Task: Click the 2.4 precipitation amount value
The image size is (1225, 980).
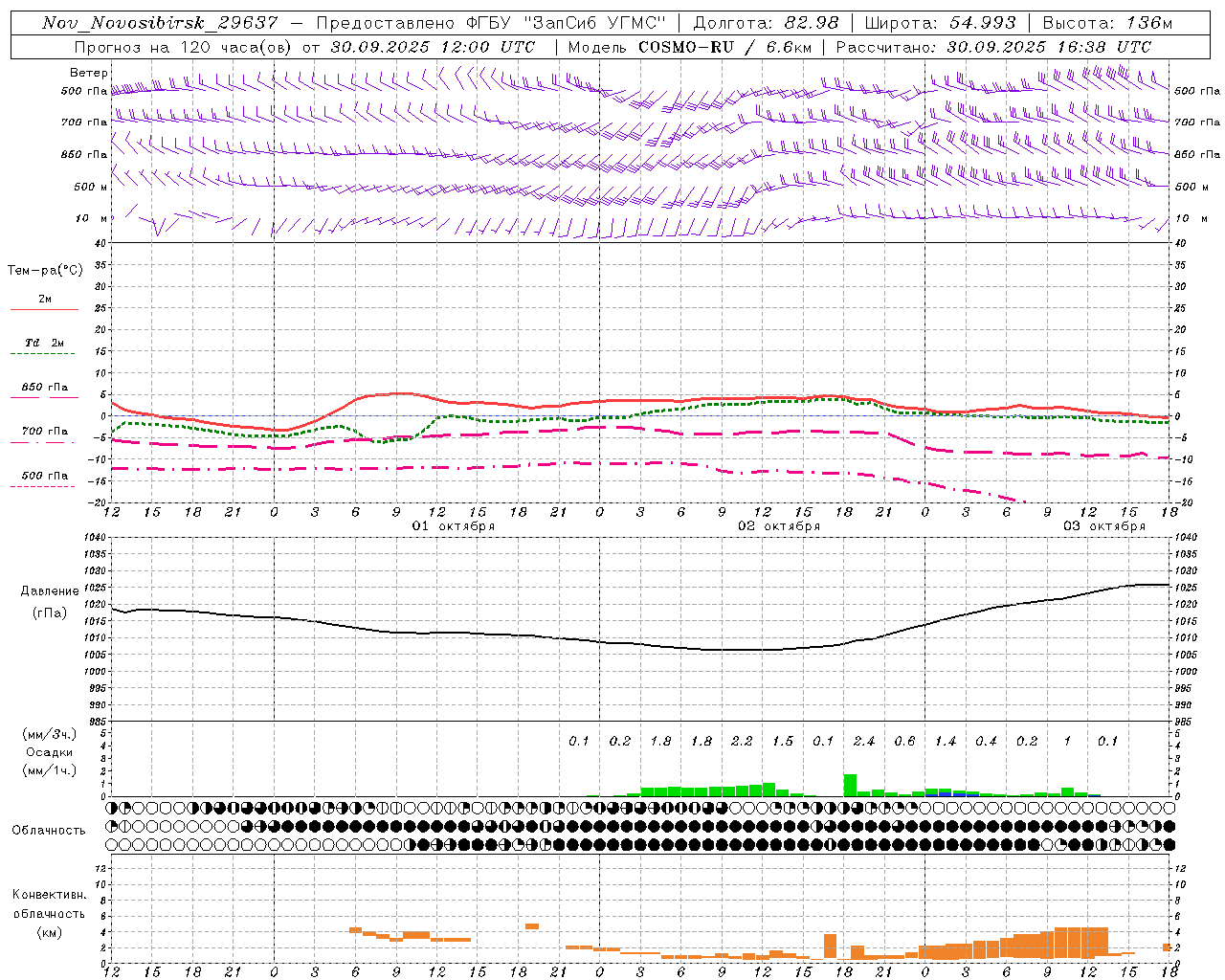Action: [864, 741]
